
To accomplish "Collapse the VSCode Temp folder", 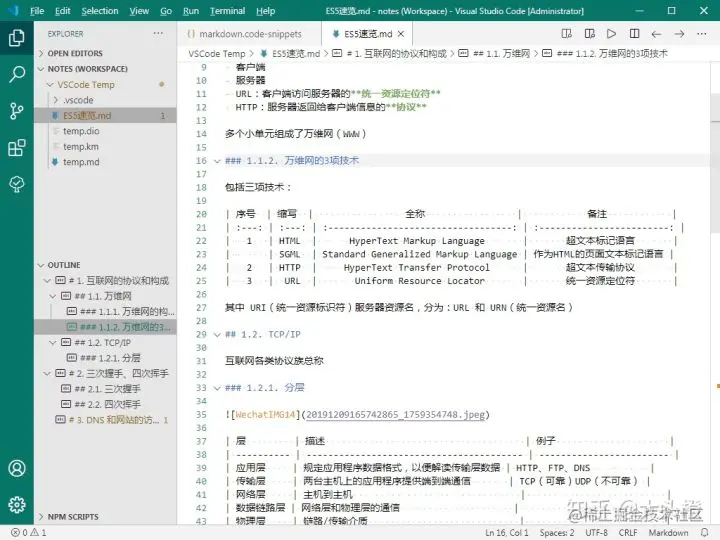I will coord(51,84).
